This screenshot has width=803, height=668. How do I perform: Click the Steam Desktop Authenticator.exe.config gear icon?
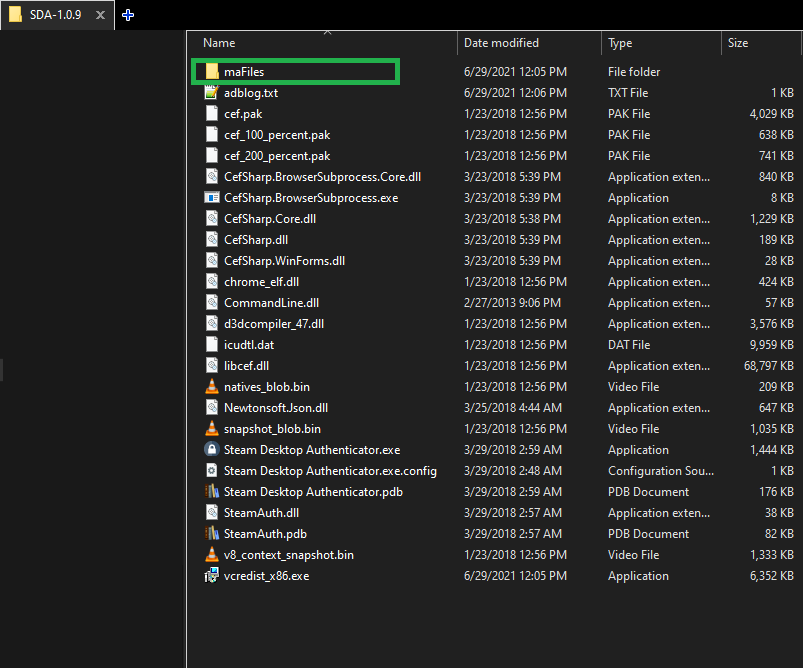[x=212, y=471]
